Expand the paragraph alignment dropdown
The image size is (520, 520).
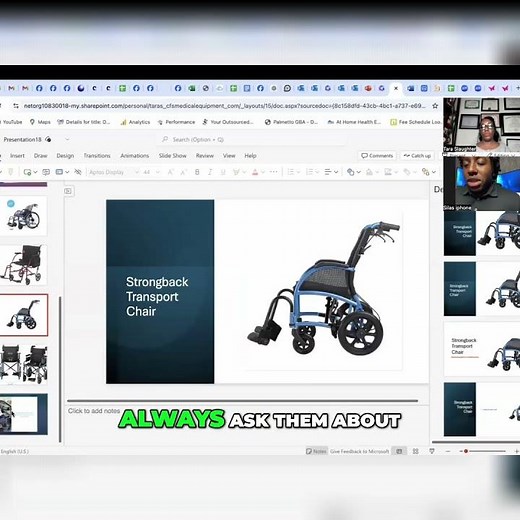331,172
